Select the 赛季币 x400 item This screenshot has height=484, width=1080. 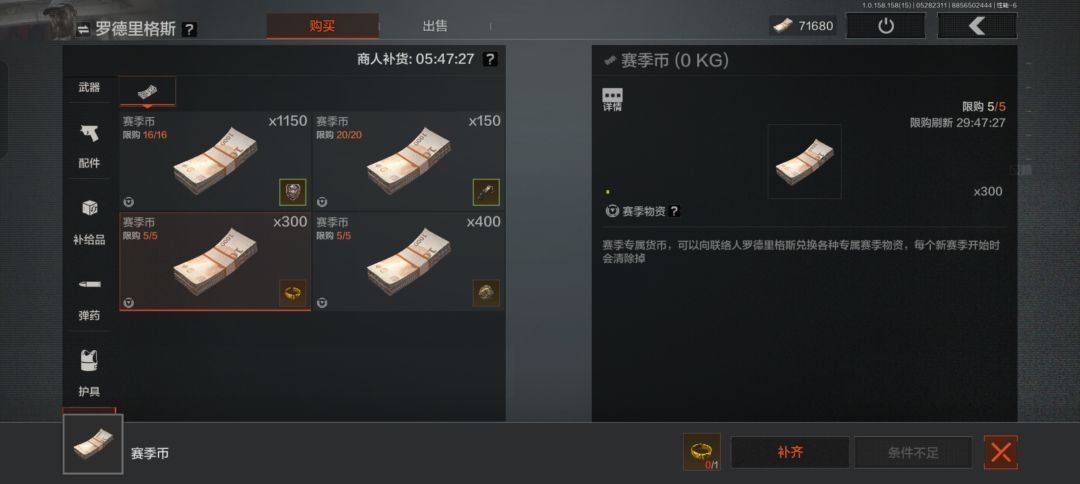(408, 262)
